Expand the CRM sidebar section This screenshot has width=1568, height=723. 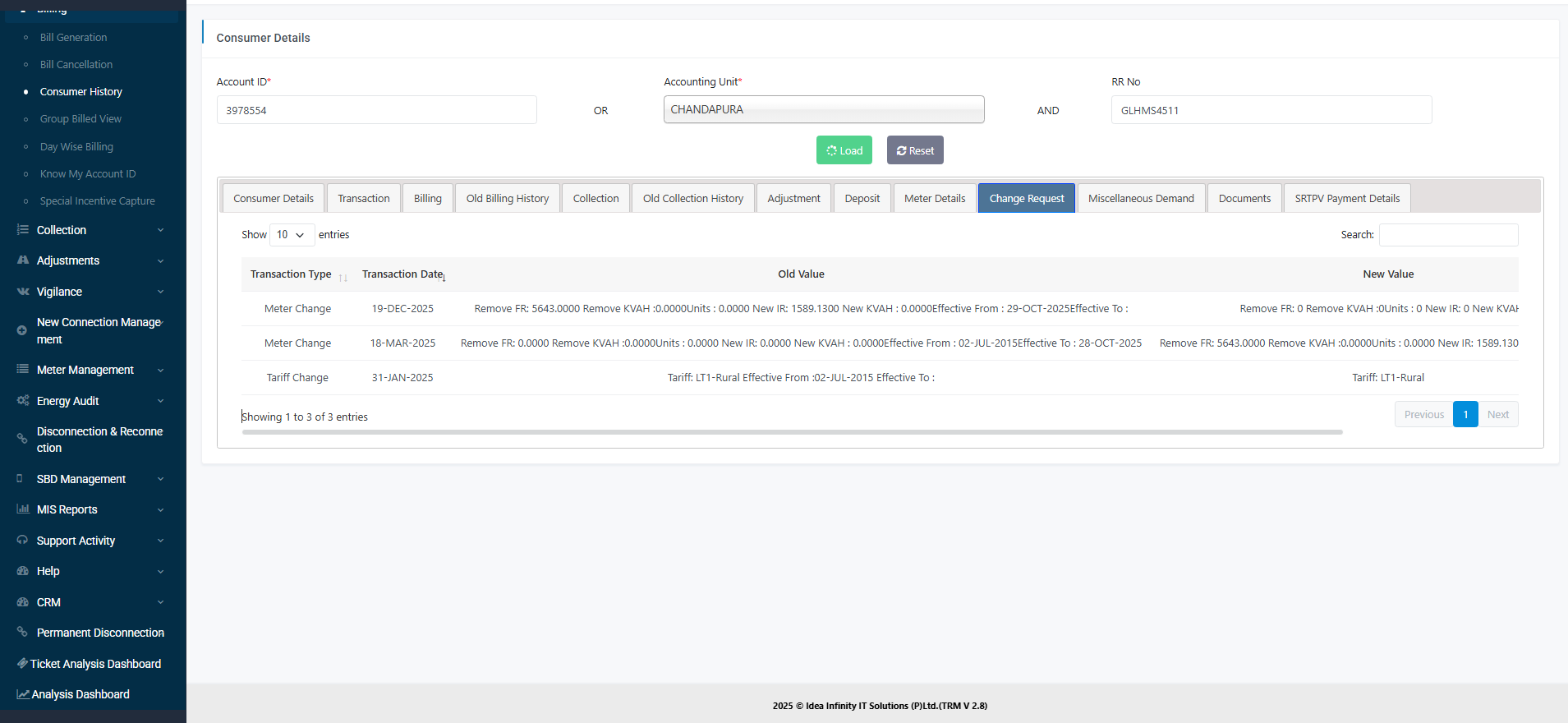(x=160, y=602)
